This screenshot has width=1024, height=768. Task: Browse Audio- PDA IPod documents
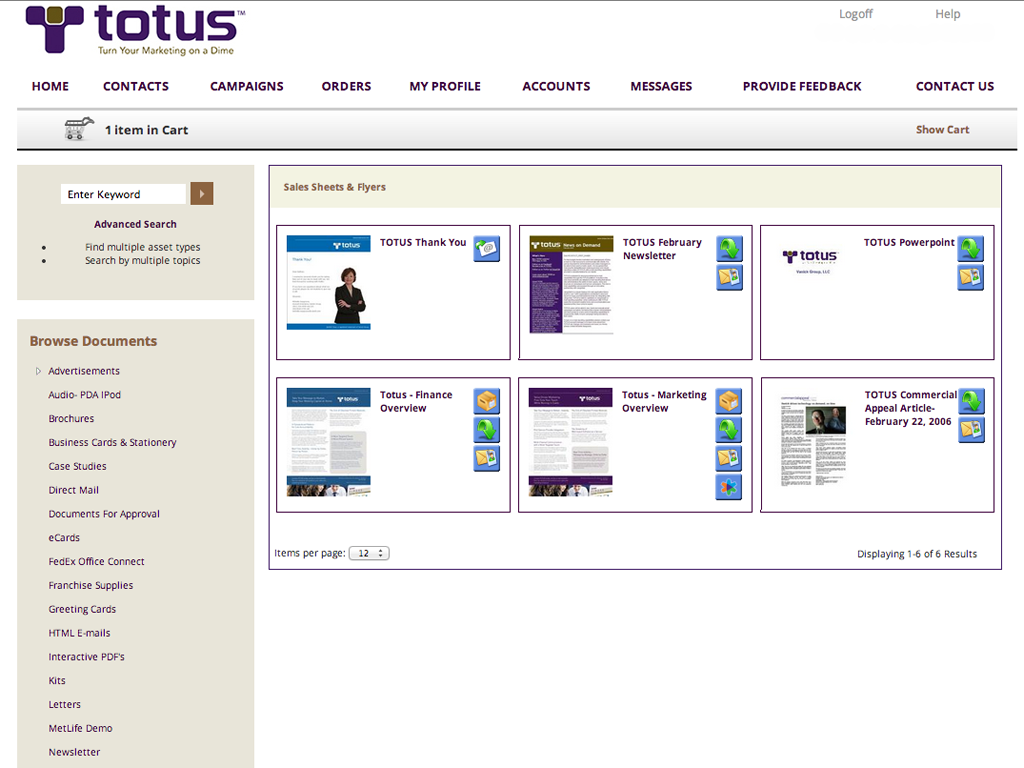[84, 394]
